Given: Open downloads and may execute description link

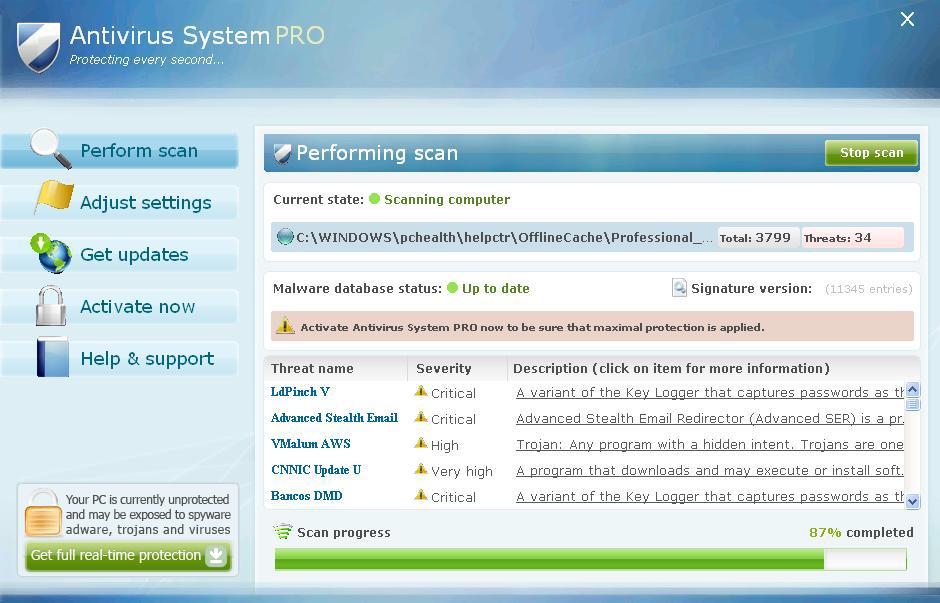Looking at the screenshot, I should point(710,471).
